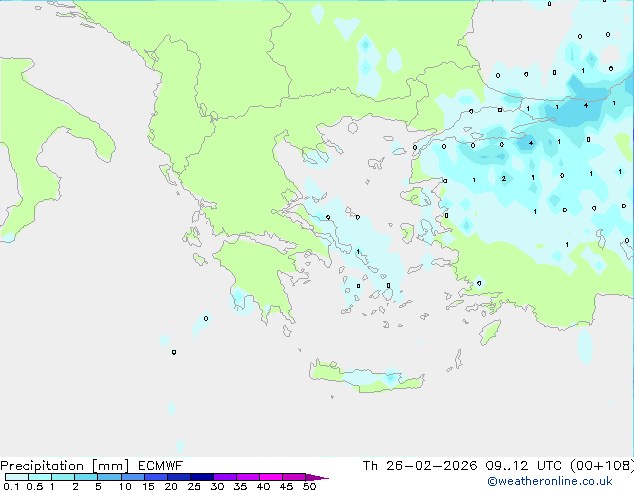Screen dimensions: 634x490
Task: Click the precipitation value 2 in western Turkey
Action: (x=503, y=179)
